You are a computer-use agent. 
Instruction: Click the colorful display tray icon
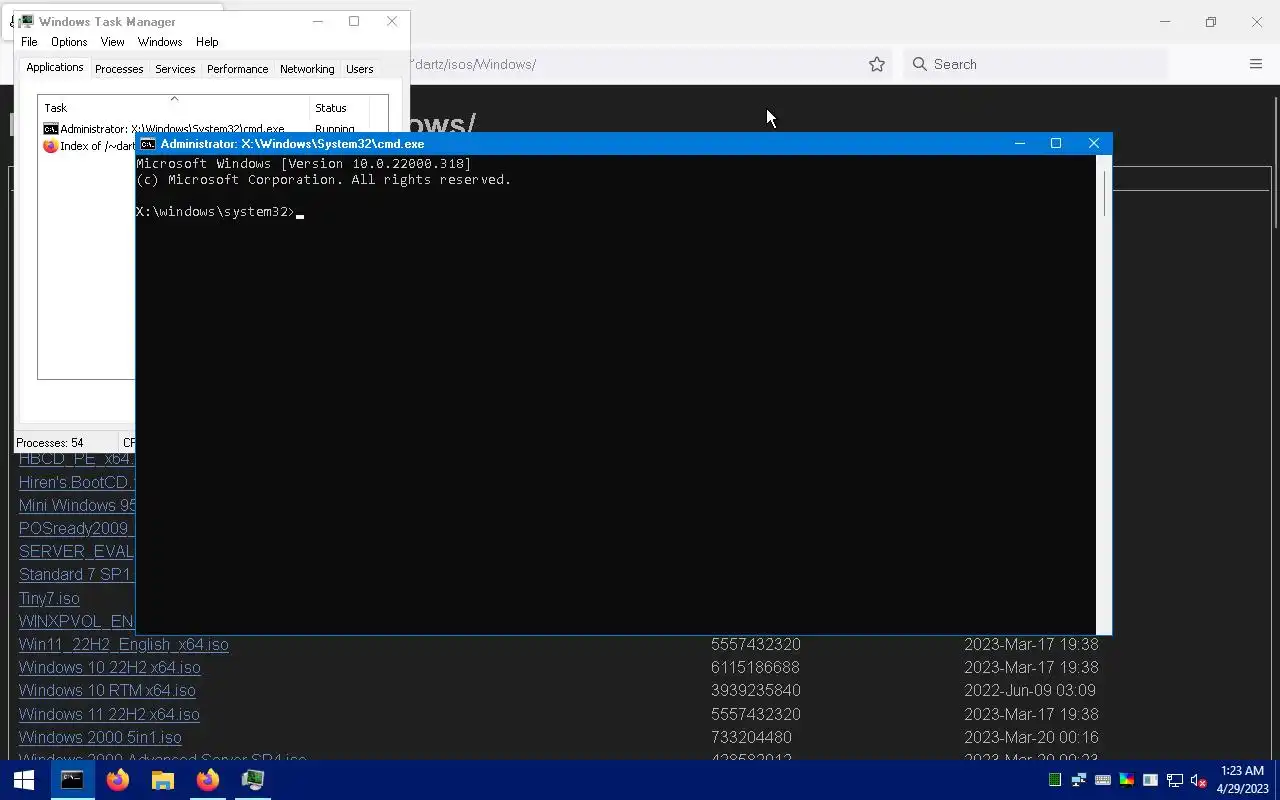coord(1127,780)
